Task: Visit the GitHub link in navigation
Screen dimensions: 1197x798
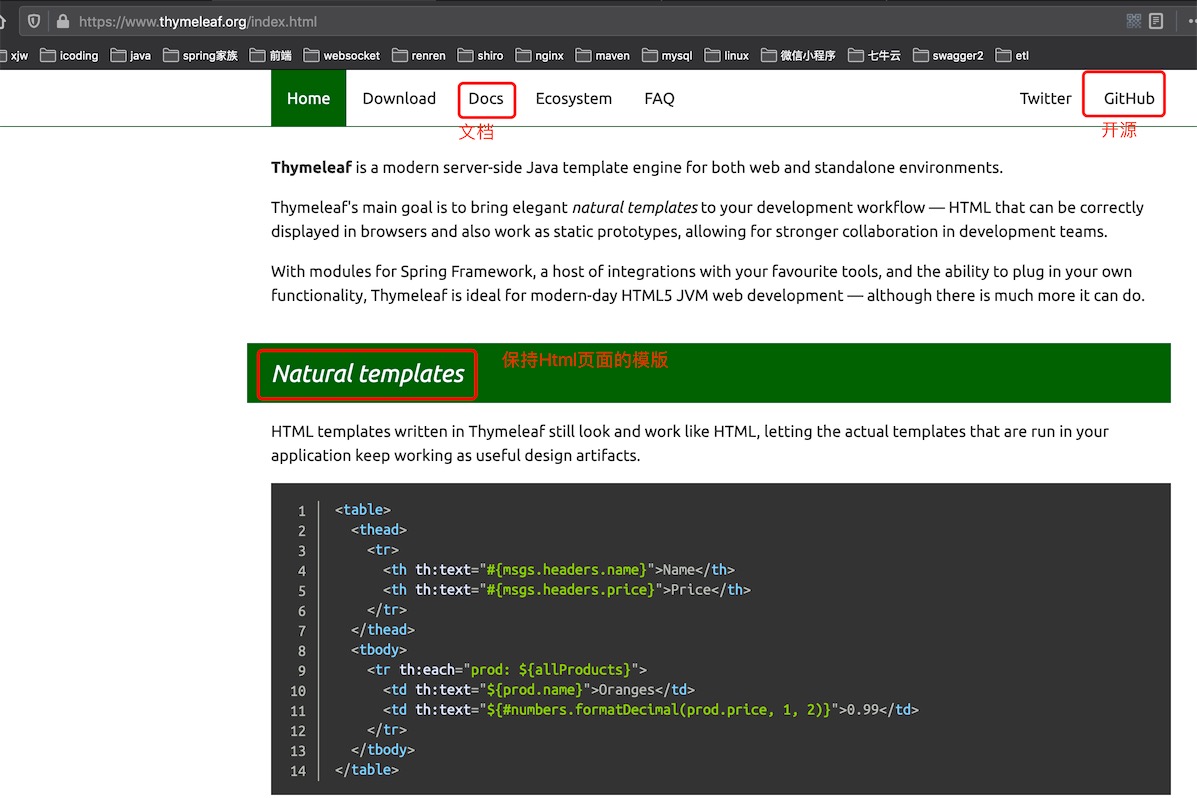Action: tap(1129, 99)
